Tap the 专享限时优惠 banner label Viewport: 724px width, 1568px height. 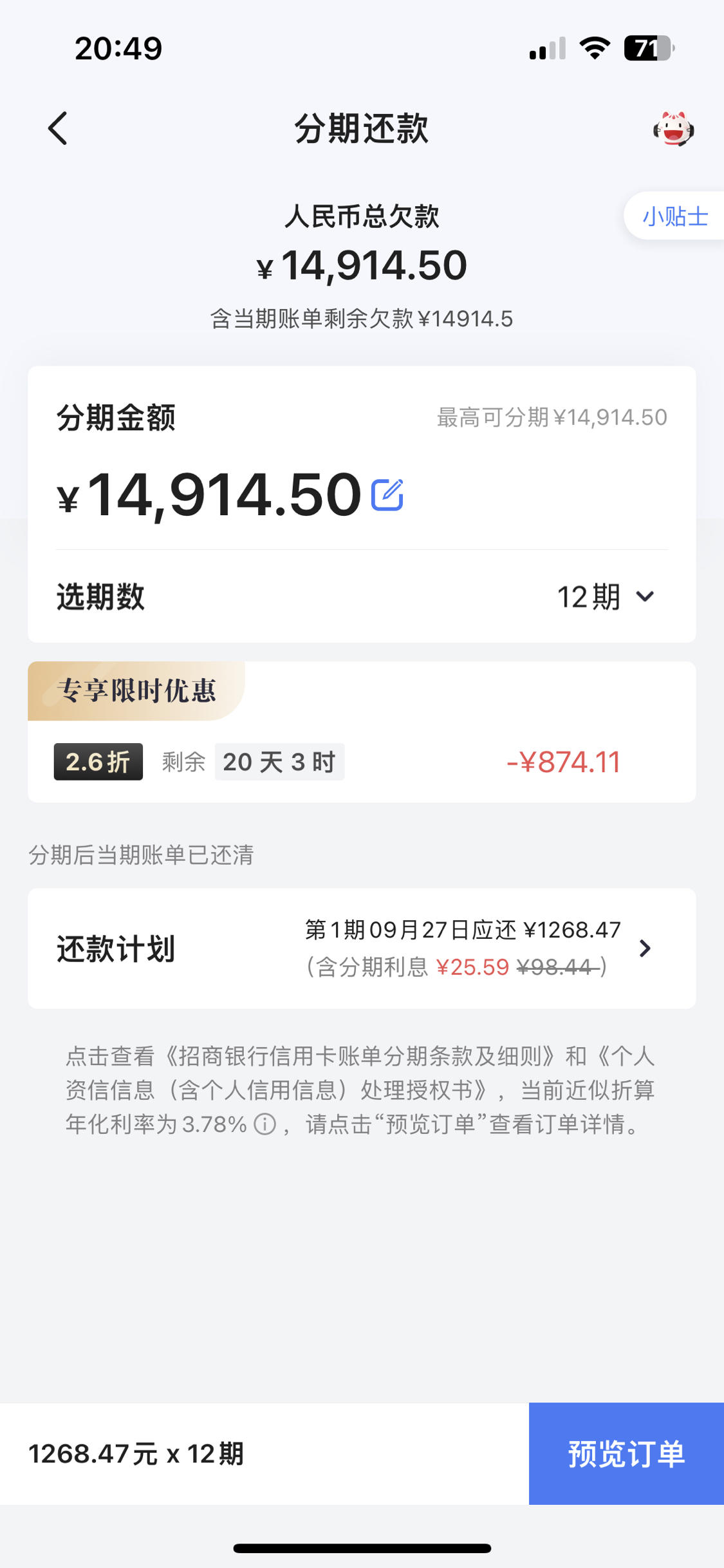click(136, 691)
